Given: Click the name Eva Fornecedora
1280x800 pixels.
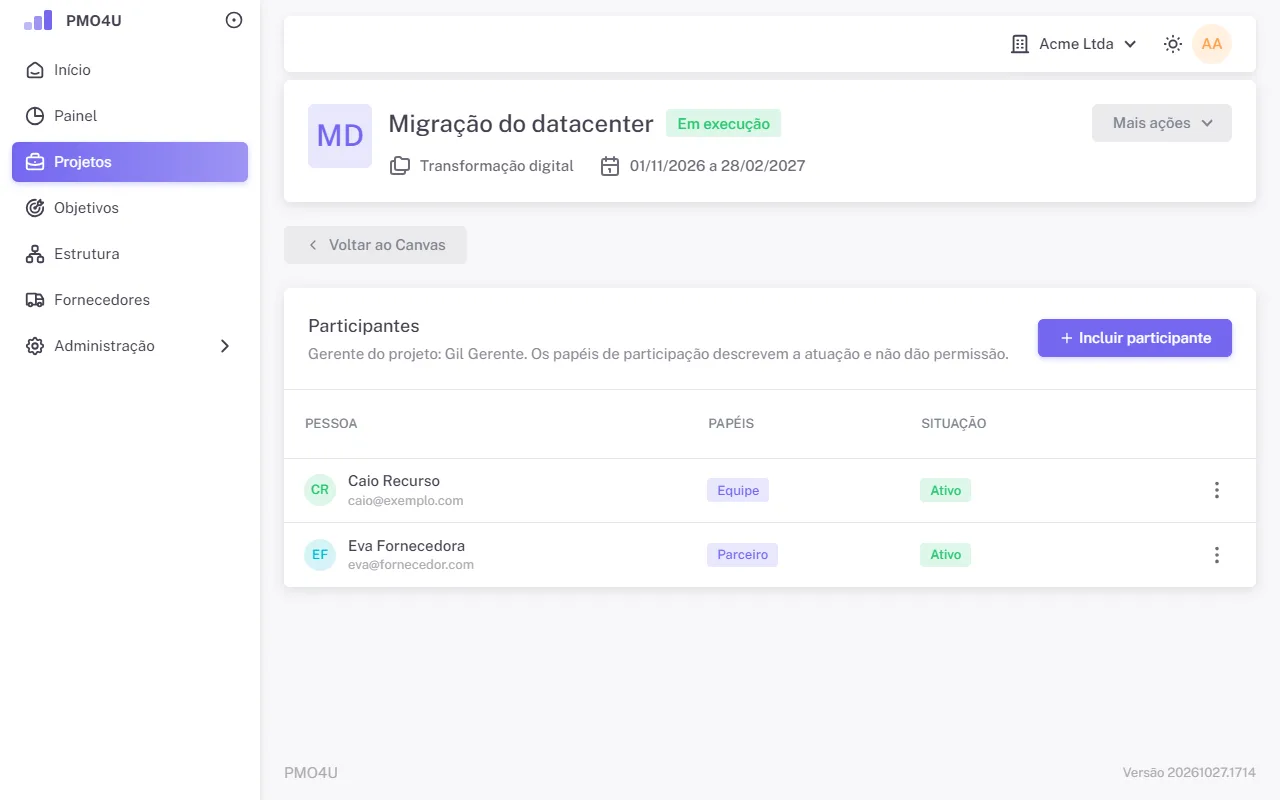Looking at the screenshot, I should click(x=406, y=546).
